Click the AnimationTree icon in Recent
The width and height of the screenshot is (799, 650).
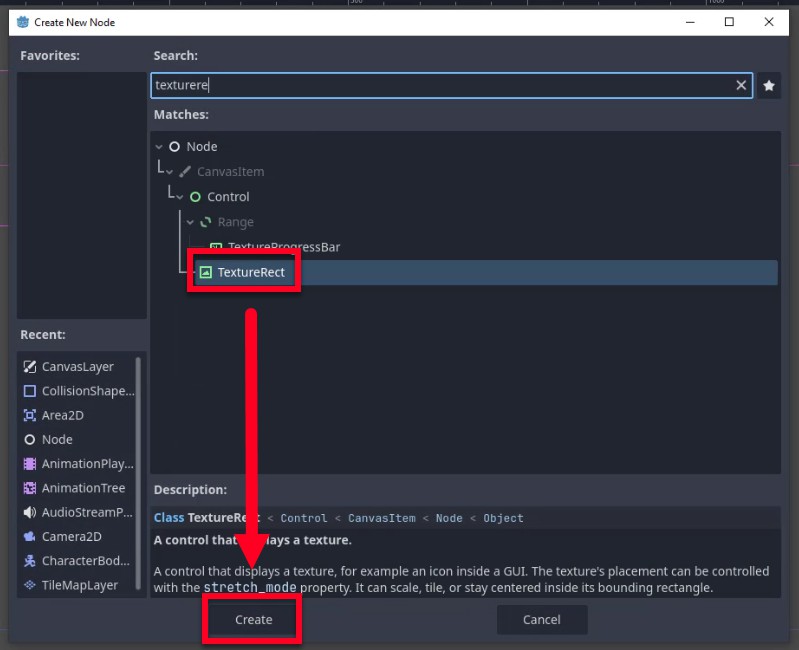point(30,488)
